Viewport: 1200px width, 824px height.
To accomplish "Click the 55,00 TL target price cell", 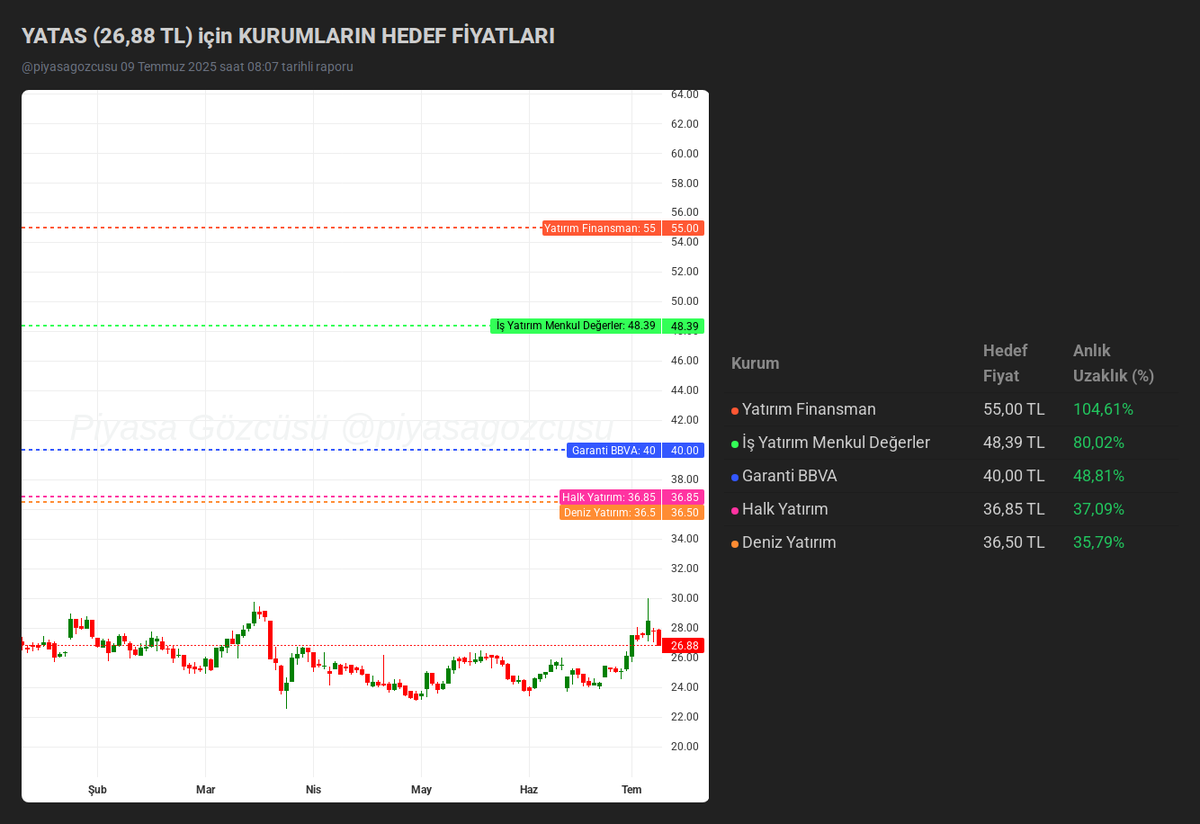I will 1014,409.
